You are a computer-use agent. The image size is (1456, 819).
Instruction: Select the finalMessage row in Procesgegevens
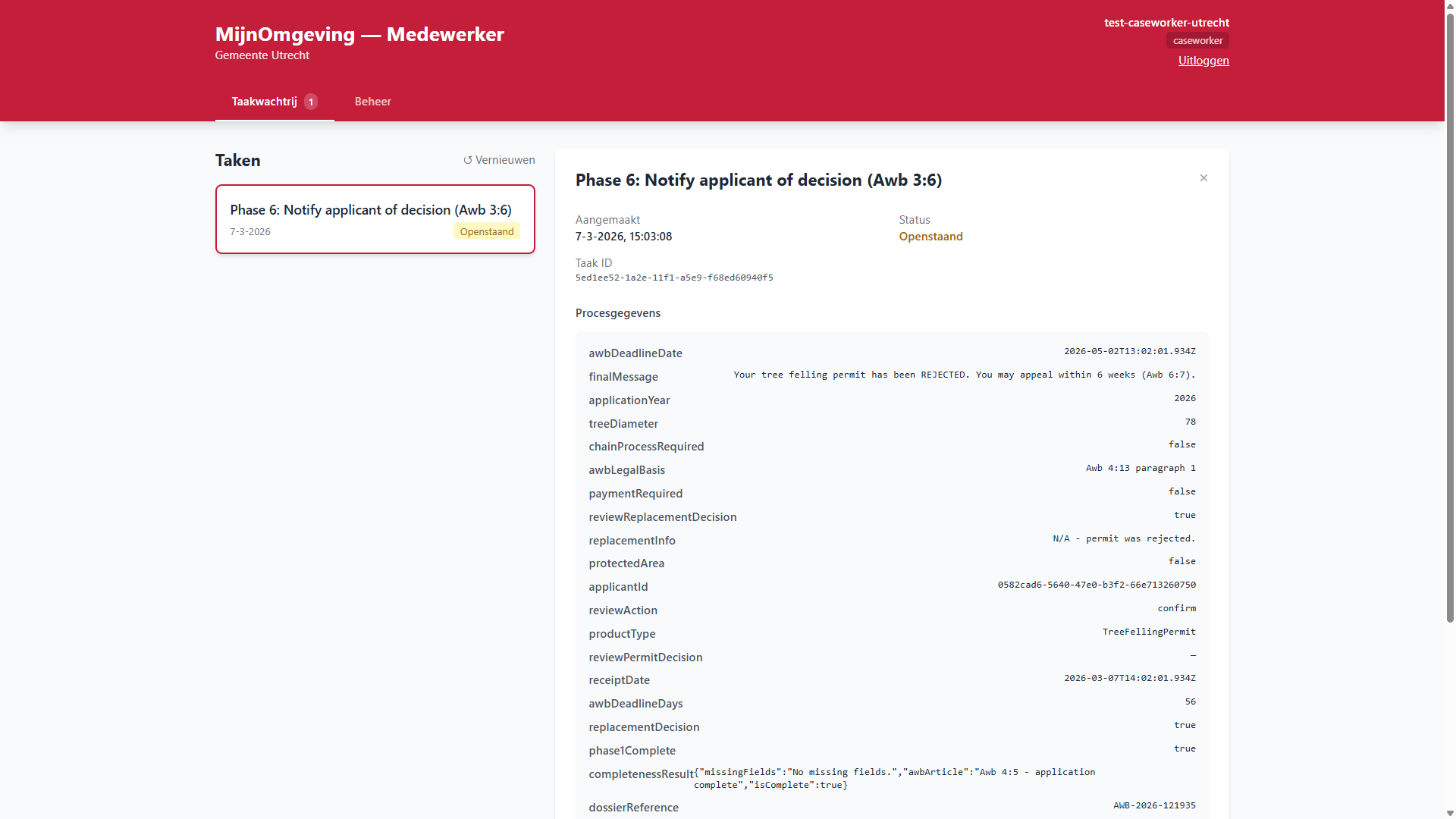coord(892,375)
